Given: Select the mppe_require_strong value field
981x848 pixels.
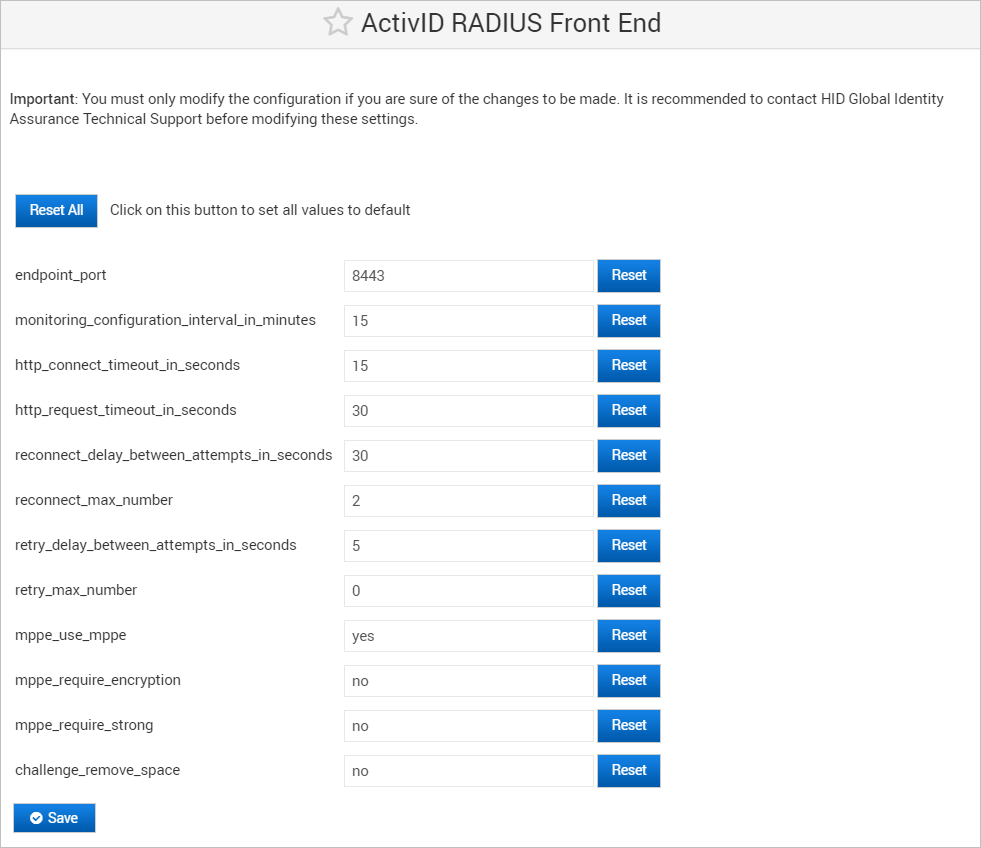Looking at the screenshot, I should point(468,725).
